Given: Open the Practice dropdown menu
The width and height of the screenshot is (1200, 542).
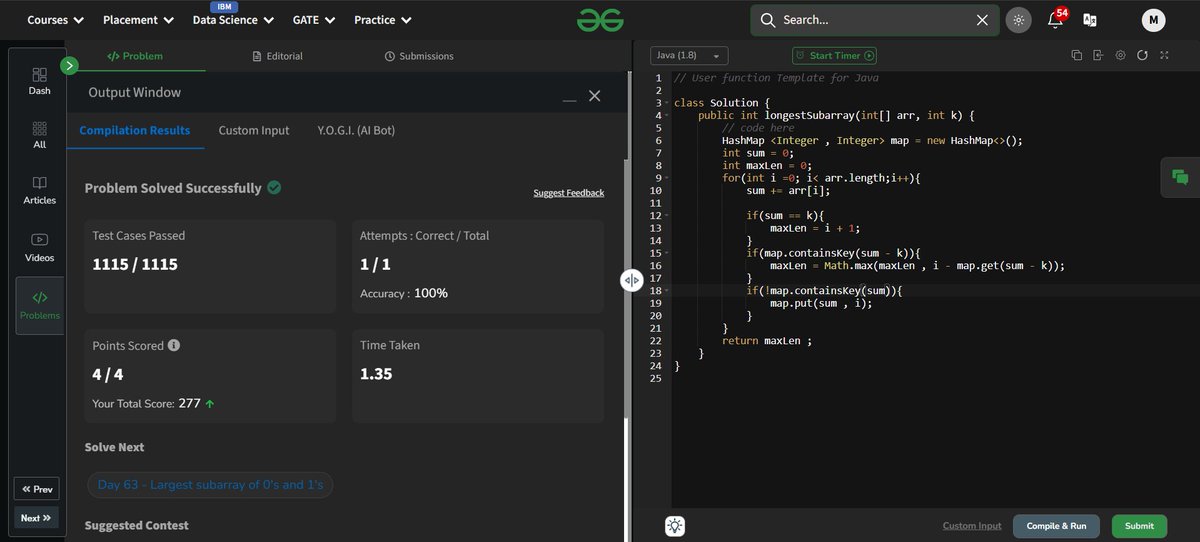Looking at the screenshot, I should (382, 20).
